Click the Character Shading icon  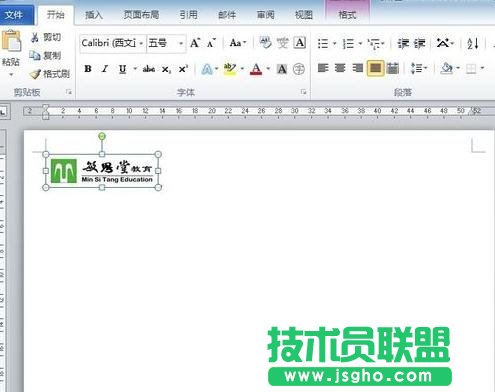click(282, 69)
